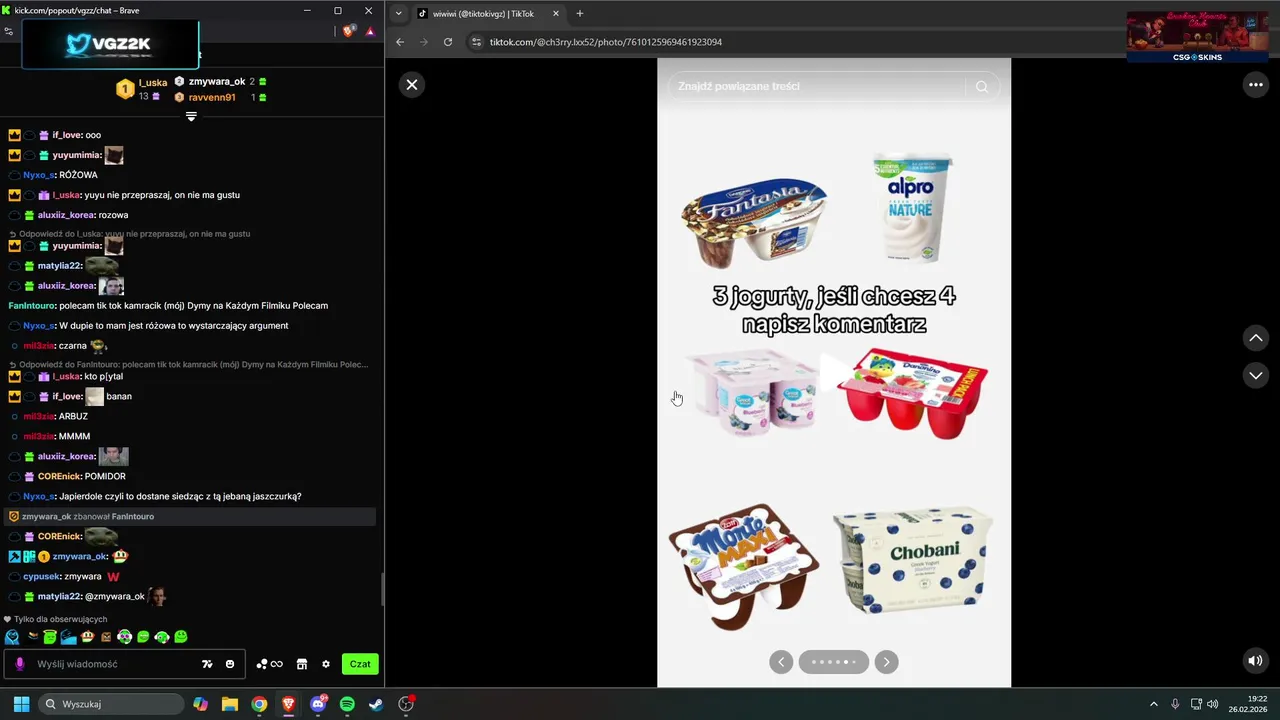
Task: Open Brave Shields in the Kick chat window
Action: pyautogui.click(x=348, y=31)
